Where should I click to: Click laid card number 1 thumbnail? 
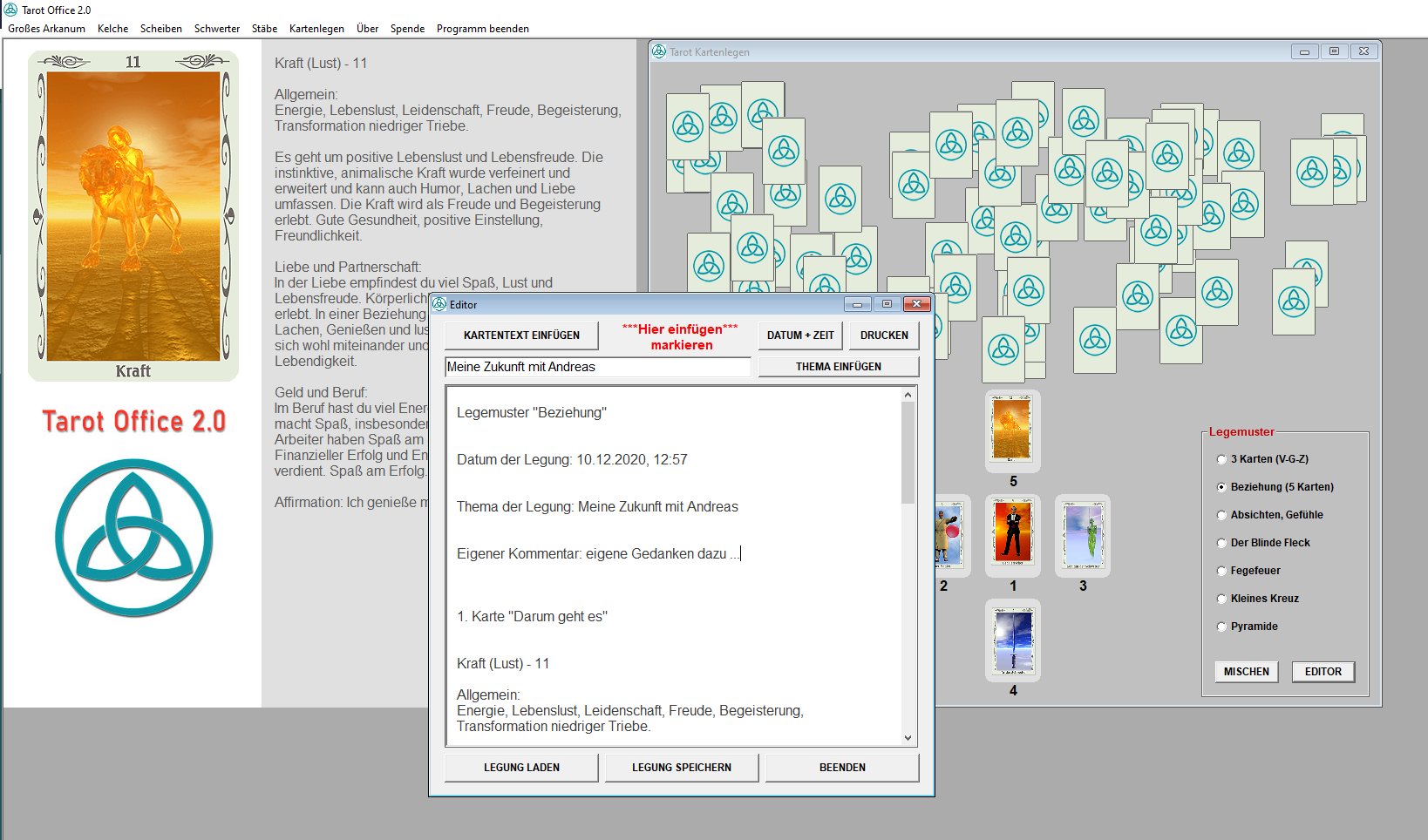pos(1012,535)
